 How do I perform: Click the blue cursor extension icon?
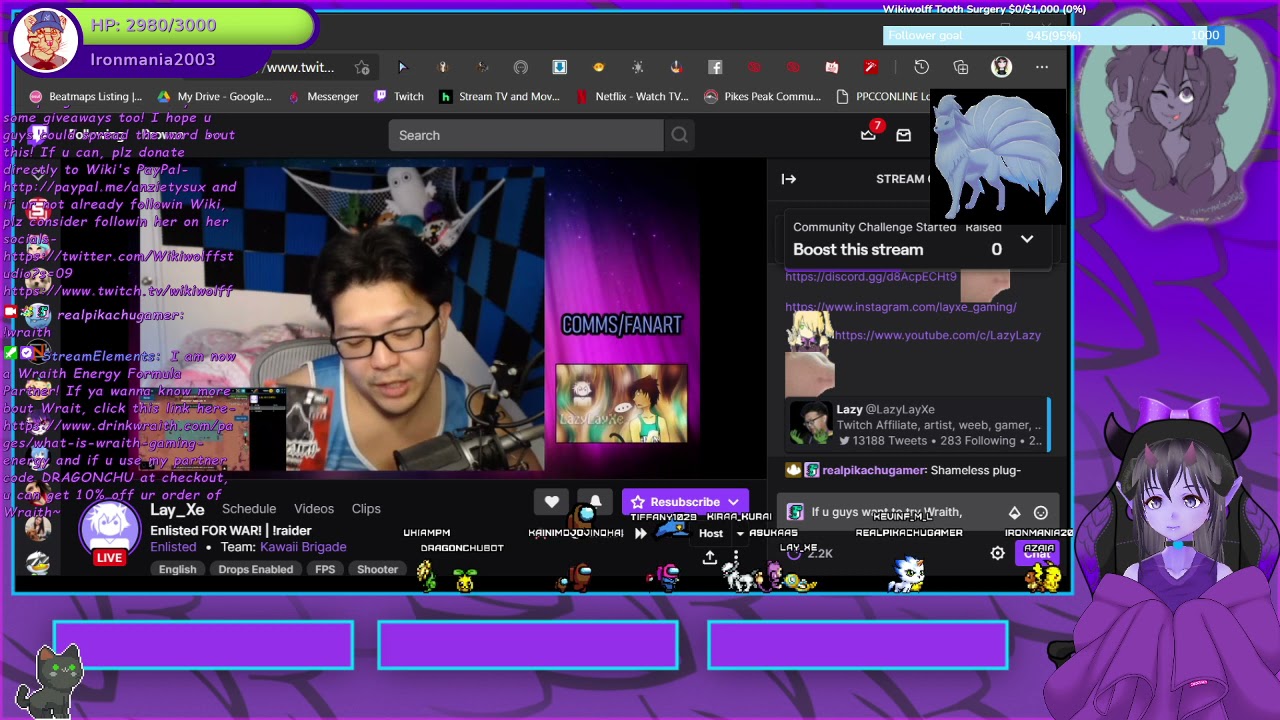[403, 67]
